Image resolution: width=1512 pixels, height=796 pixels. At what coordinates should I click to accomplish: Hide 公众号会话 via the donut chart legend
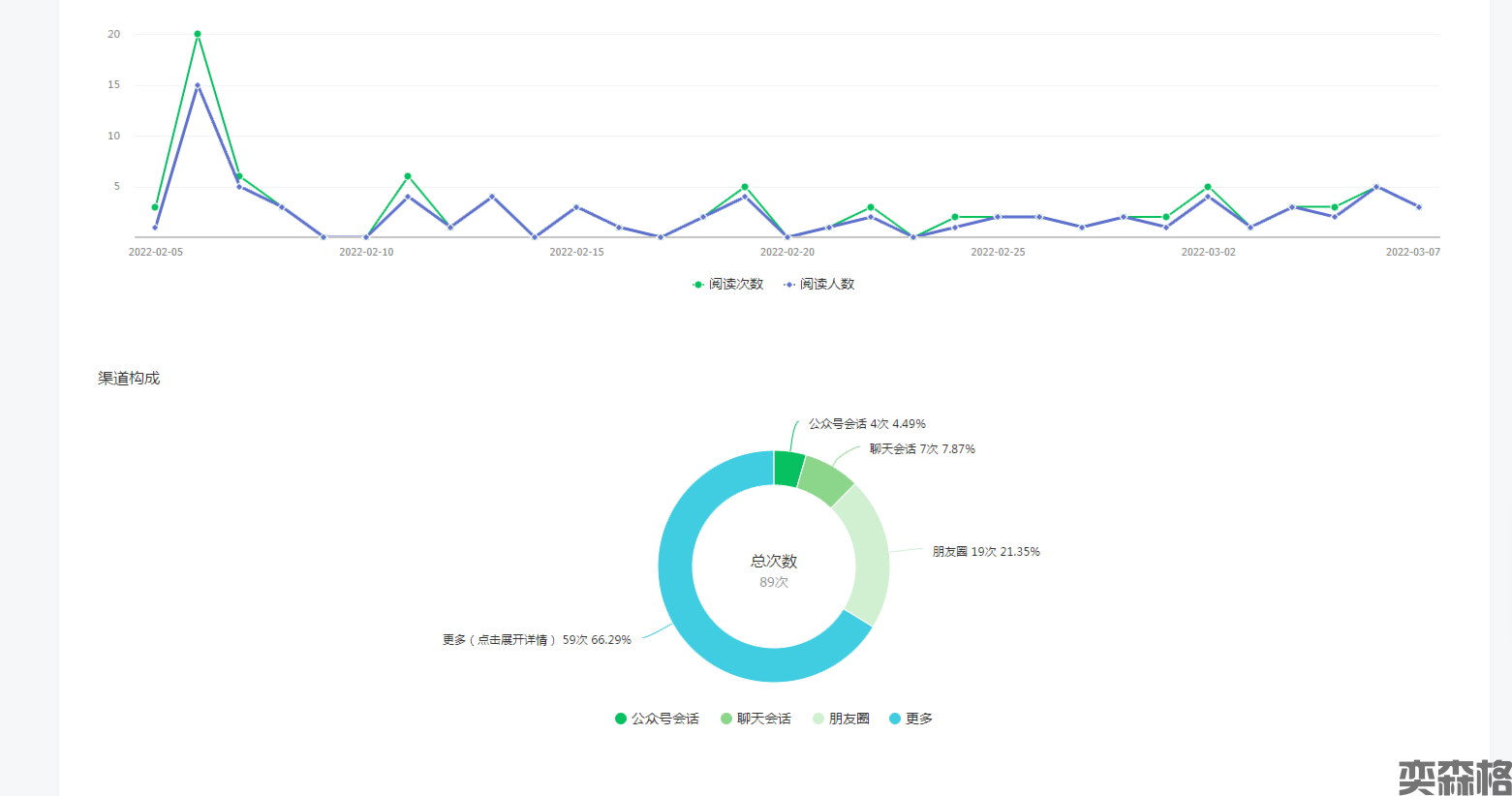pyautogui.click(x=657, y=719)
